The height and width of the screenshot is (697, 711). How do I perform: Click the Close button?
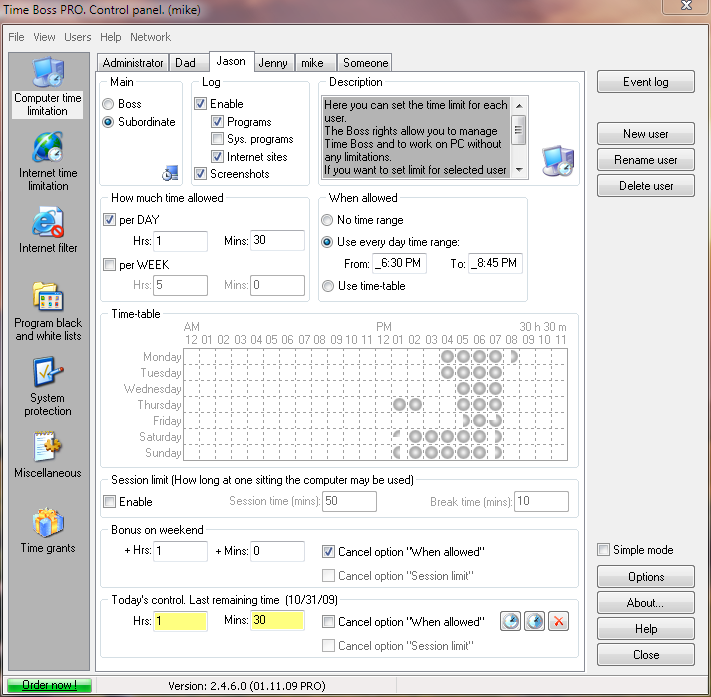(646, 654)
